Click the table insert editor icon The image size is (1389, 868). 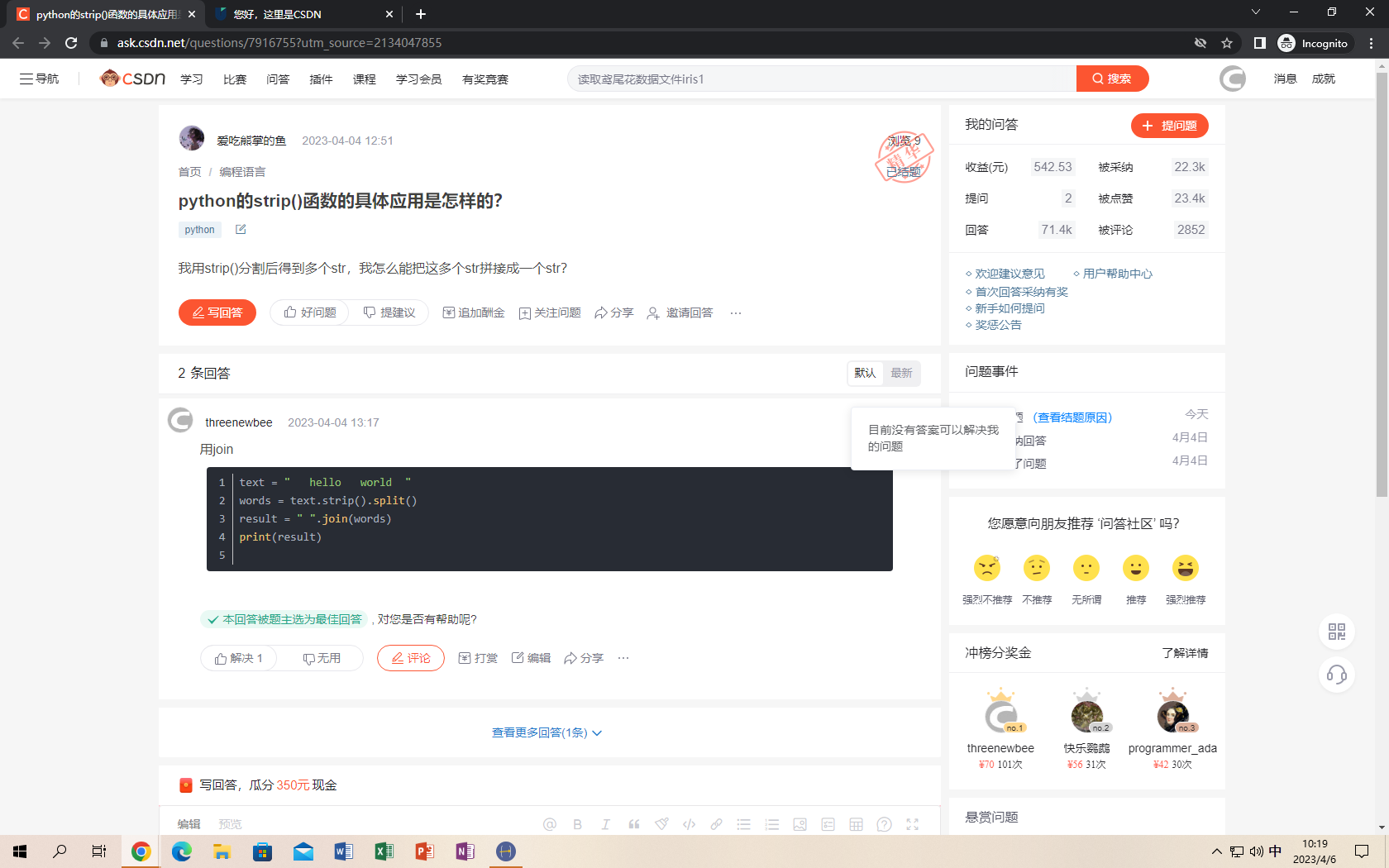(857, 824)
